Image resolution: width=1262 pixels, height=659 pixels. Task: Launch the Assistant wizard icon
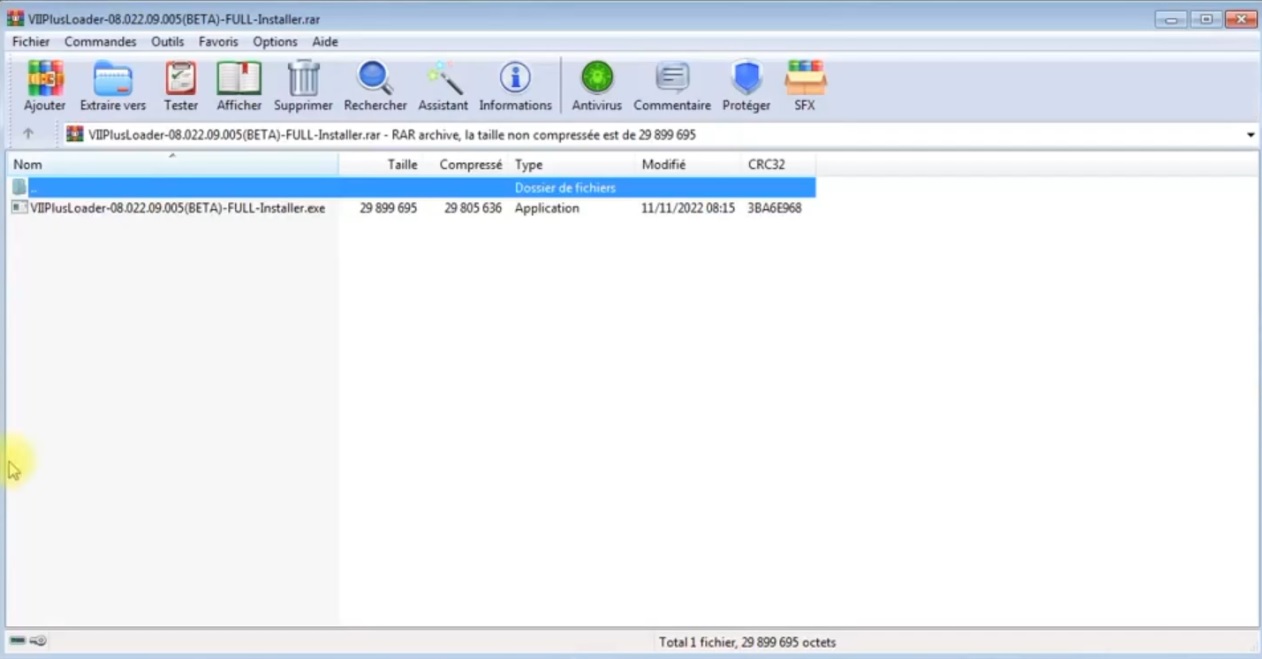(x=442, y=85)
